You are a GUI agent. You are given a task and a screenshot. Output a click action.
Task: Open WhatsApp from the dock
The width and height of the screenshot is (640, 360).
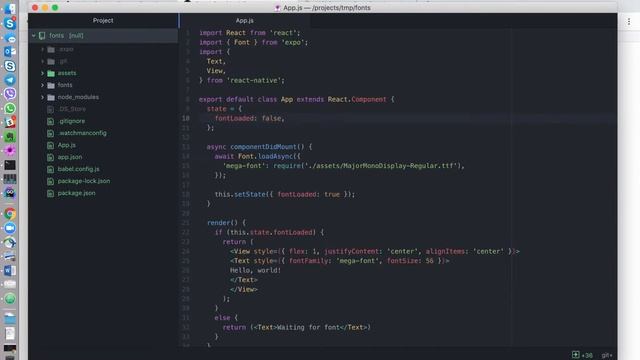click(x=10, y=108)
